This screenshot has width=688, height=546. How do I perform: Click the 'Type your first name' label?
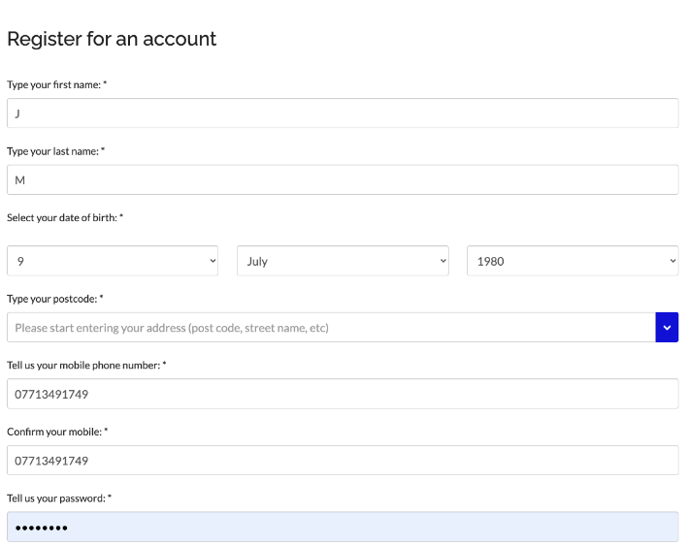click(57, 85)
